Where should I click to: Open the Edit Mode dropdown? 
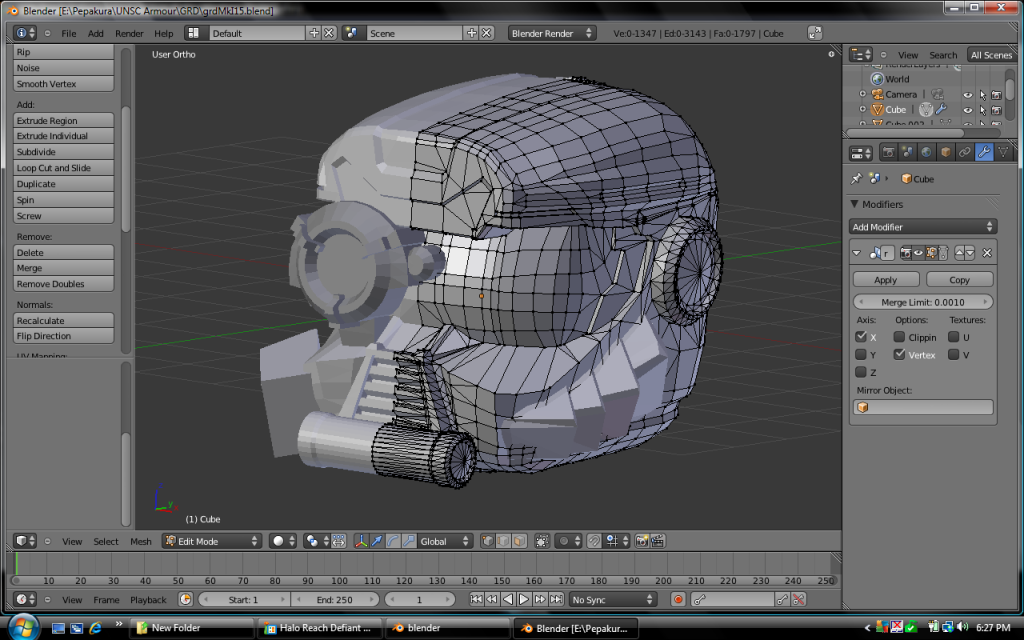pyautogui.click(x=212, y=541)
